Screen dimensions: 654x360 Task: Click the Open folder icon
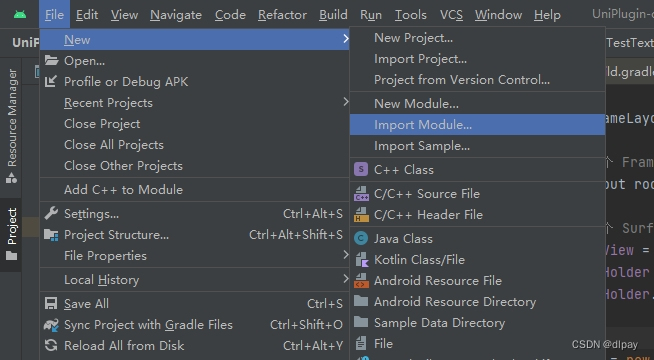51,60
